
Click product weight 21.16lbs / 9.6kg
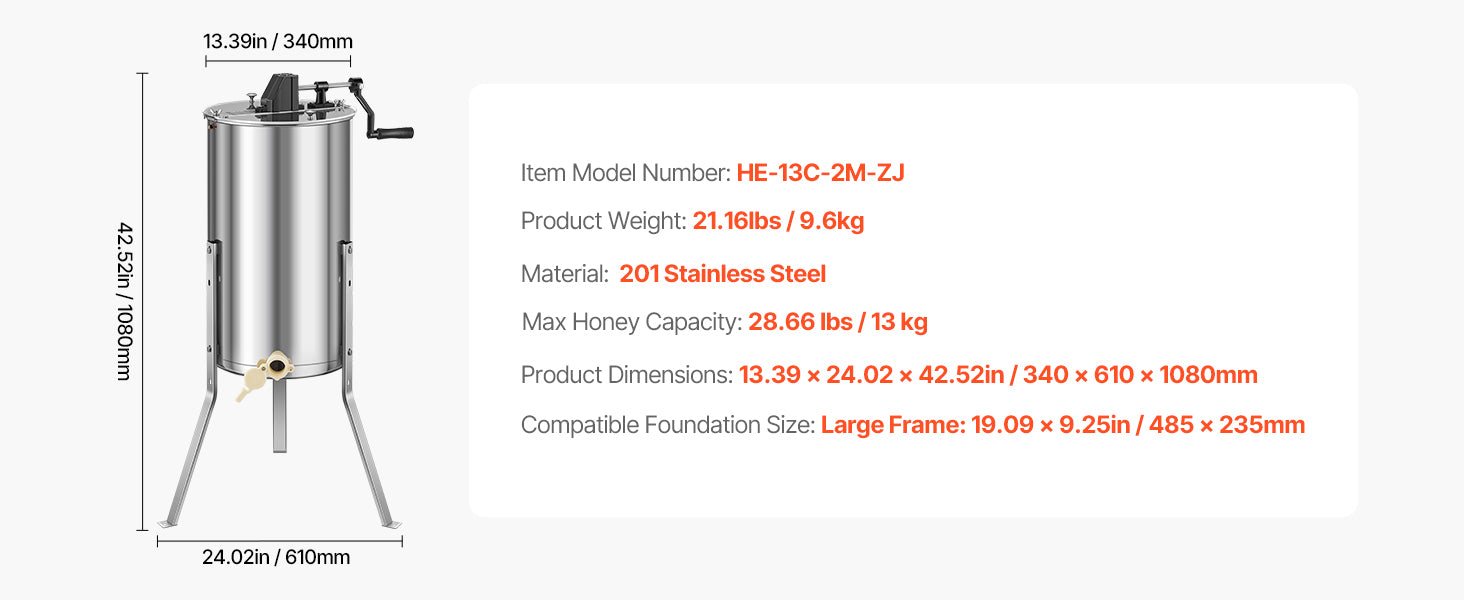[778, 221]
